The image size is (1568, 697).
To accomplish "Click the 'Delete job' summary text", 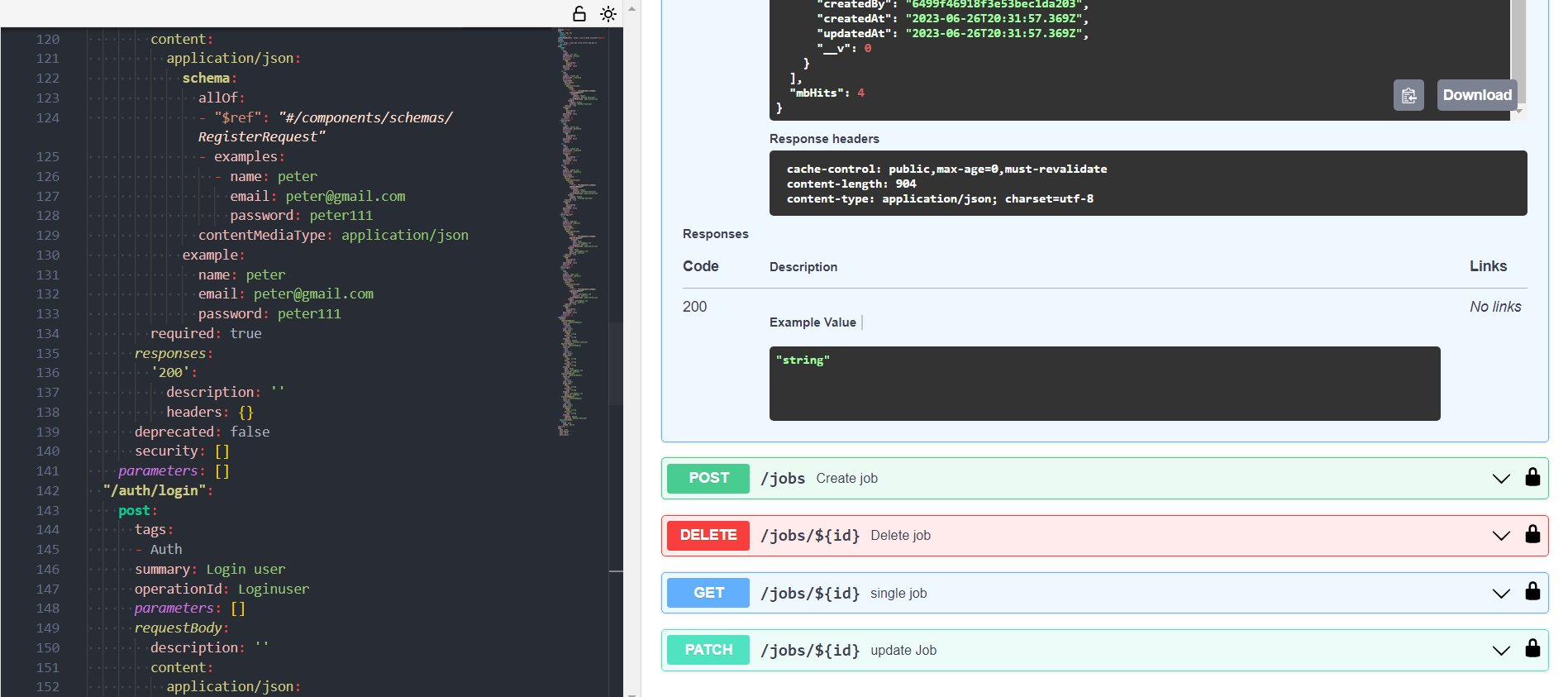I will pos(900,536).
